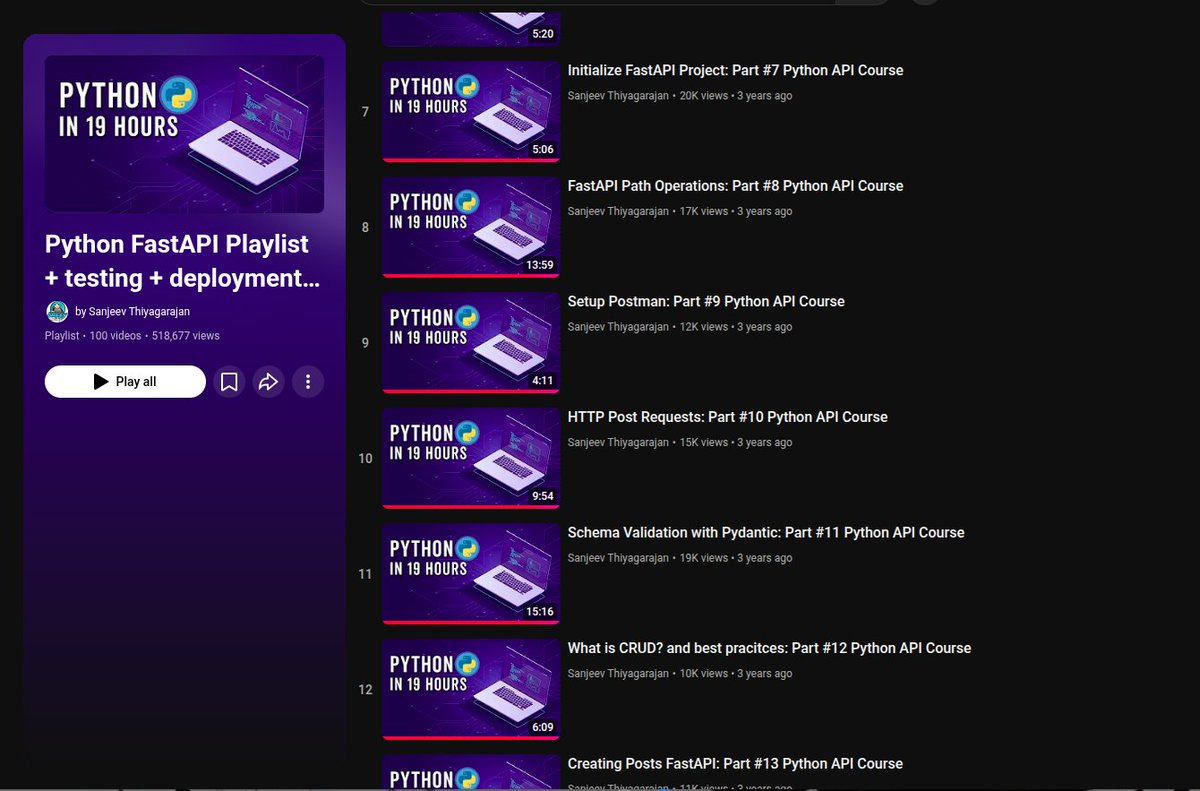Click the 'HTTP Post Requests' video thumbnail
The image size is (1200, 791).
470,457
